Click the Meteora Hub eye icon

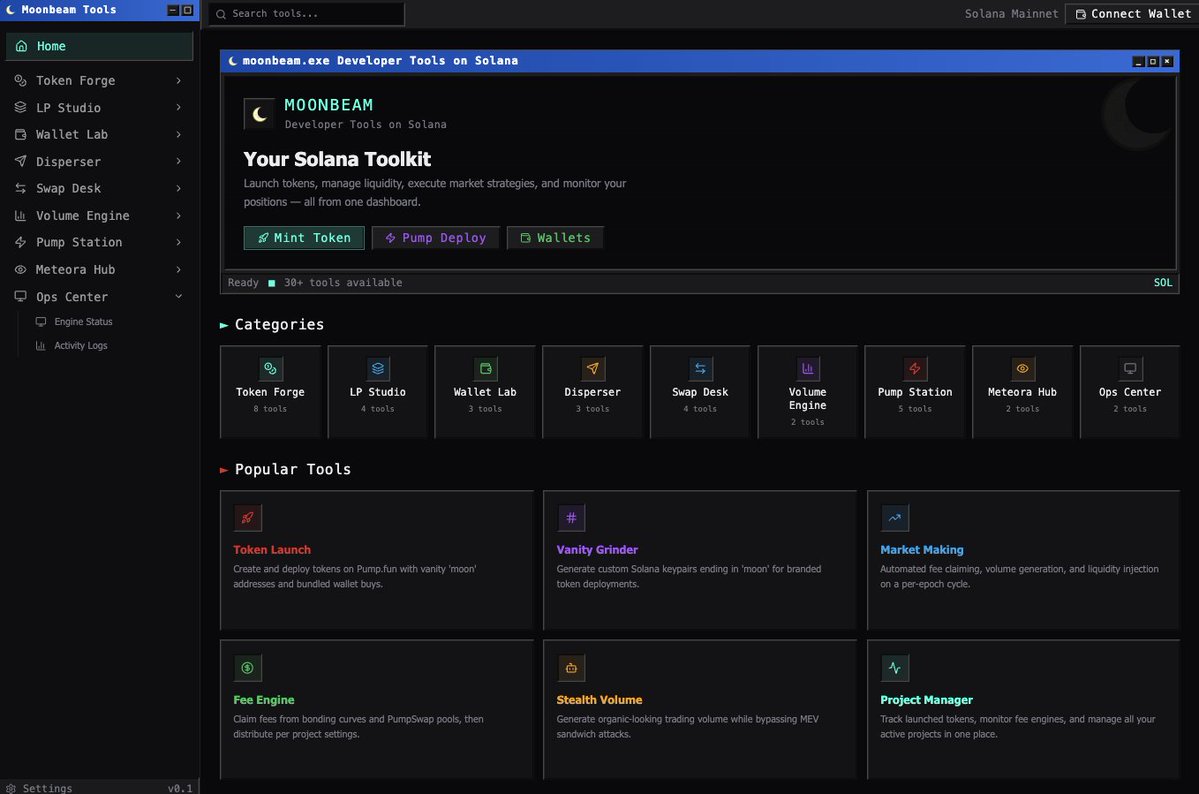pyautogui.click(x=1022, y=368)
